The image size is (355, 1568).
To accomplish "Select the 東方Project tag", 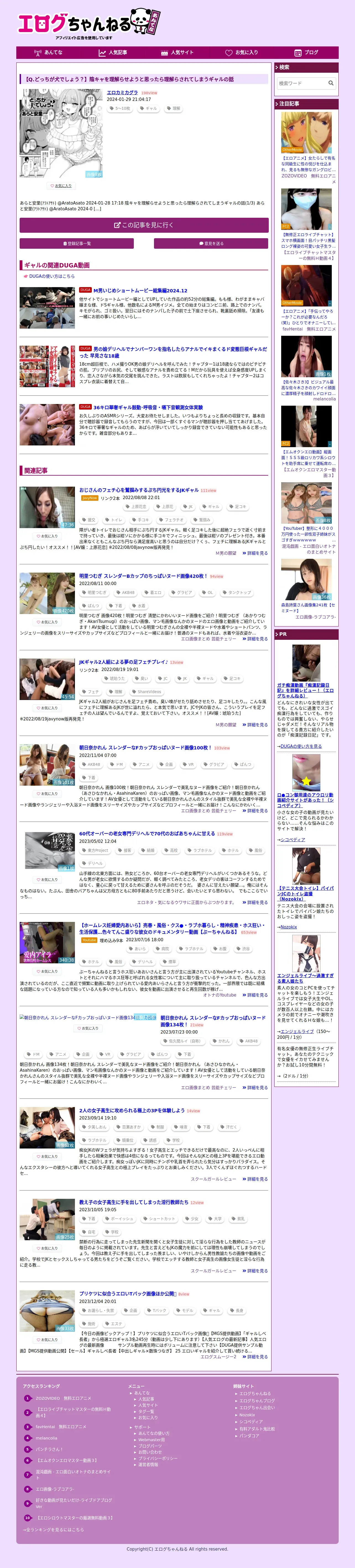I will point(95,850).
